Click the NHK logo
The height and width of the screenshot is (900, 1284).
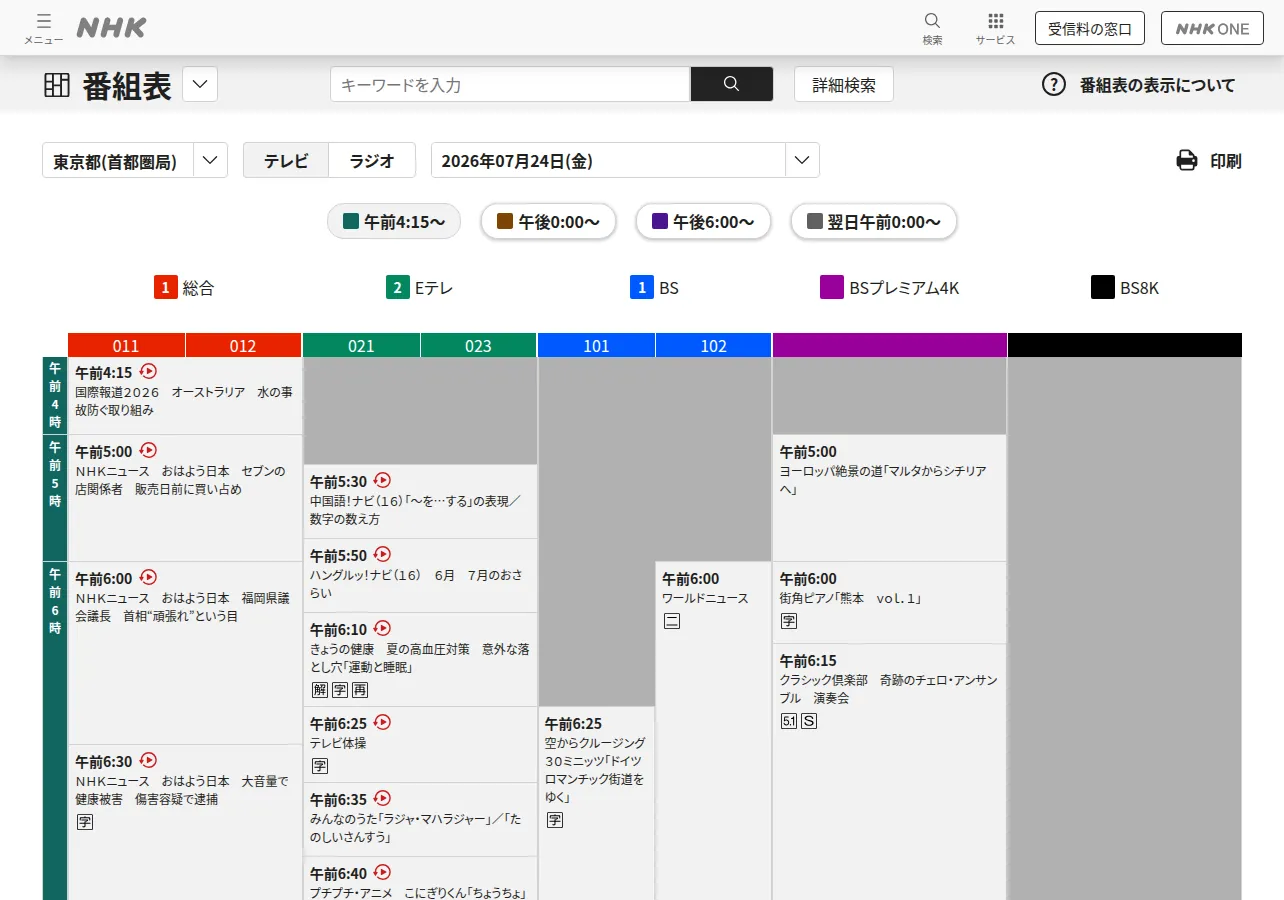[x=111, y=28]
